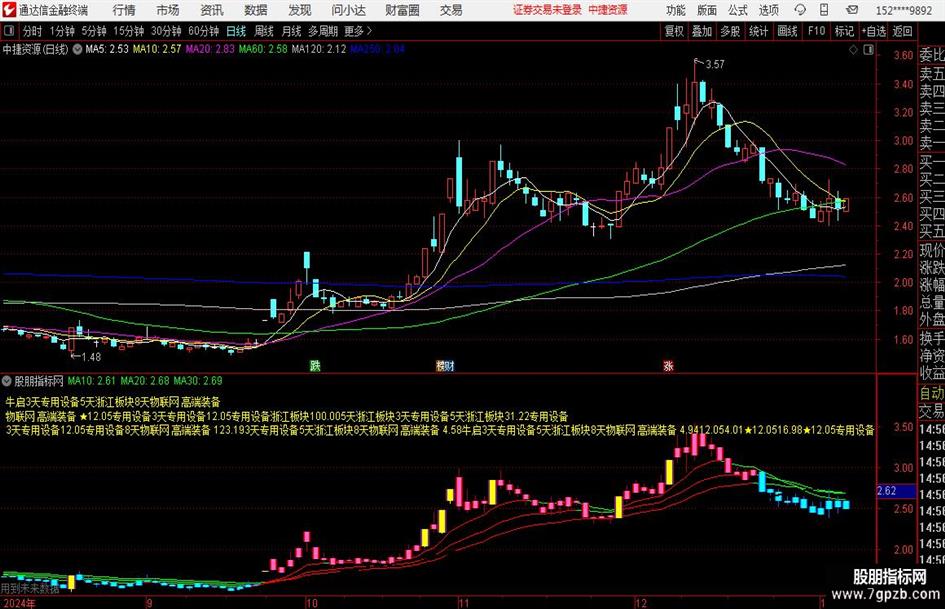Select the 日线 daily period tab
Image resolution: width=945 pixels, height=609 pixels.
pyautogui.click(x=236, y=31)
